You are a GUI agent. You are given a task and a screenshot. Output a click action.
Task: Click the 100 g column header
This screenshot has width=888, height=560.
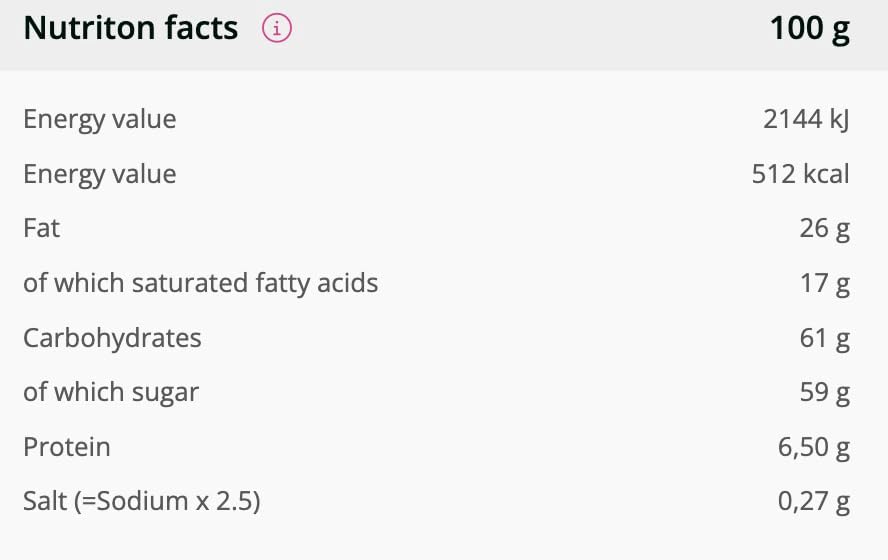point(809,29)
